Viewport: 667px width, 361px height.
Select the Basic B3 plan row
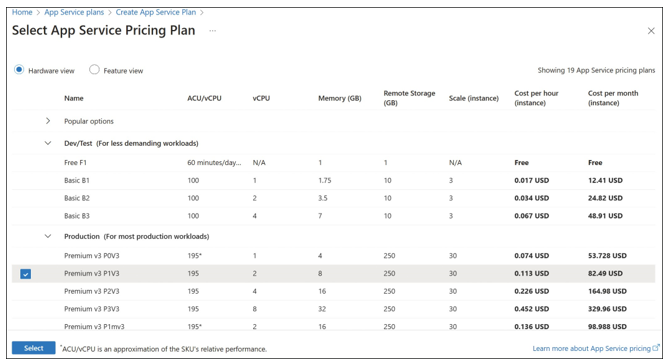pyautogui.click(x=334, y=216)
